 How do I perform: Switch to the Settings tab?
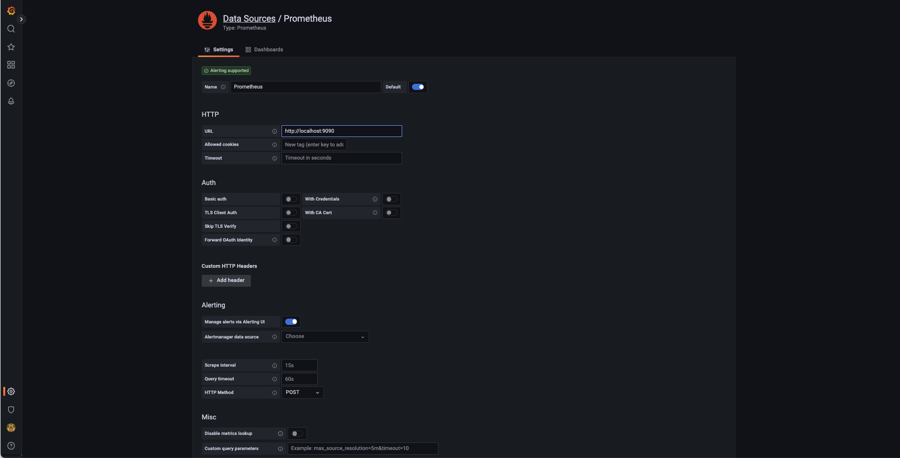[x=219, y=50]
